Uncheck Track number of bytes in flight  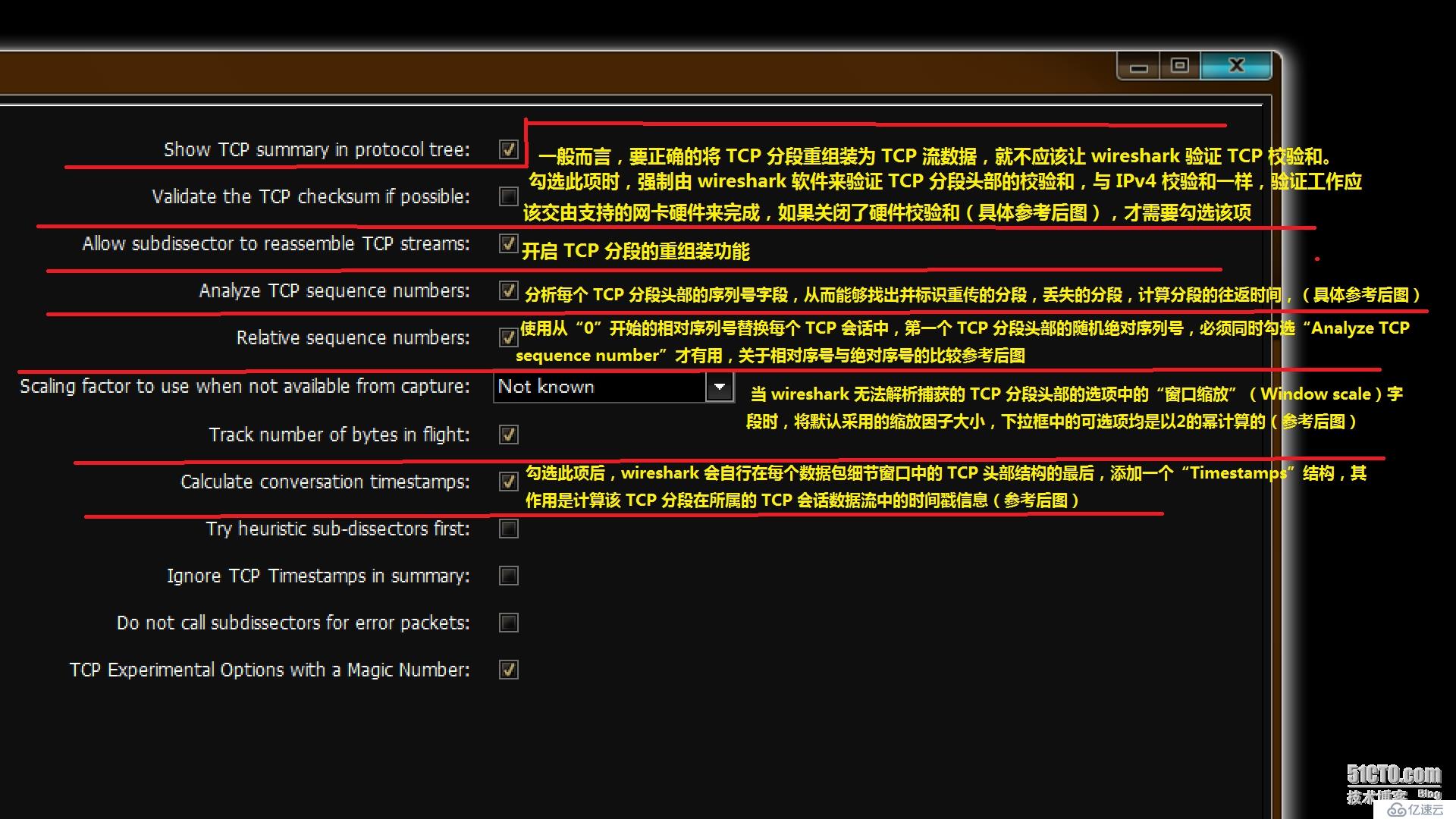coord(509,435)
